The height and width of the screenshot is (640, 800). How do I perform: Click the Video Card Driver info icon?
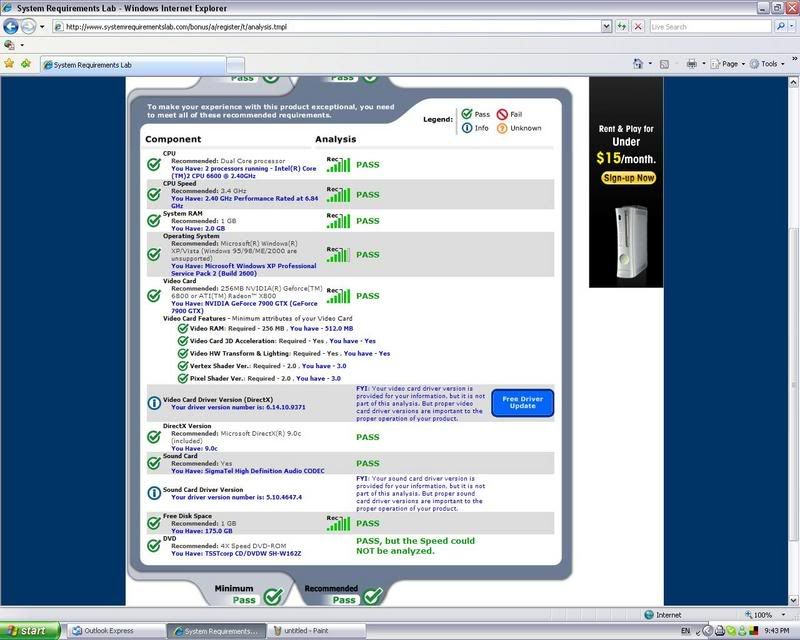(x=154, y=403)
